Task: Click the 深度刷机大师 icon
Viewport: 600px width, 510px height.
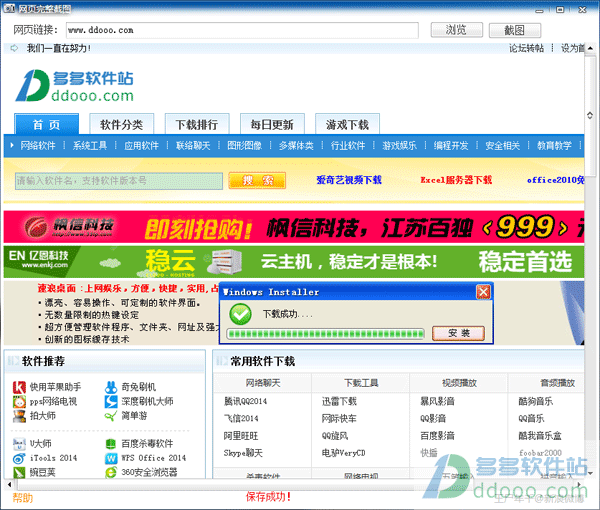Action: tap(111, 402)
